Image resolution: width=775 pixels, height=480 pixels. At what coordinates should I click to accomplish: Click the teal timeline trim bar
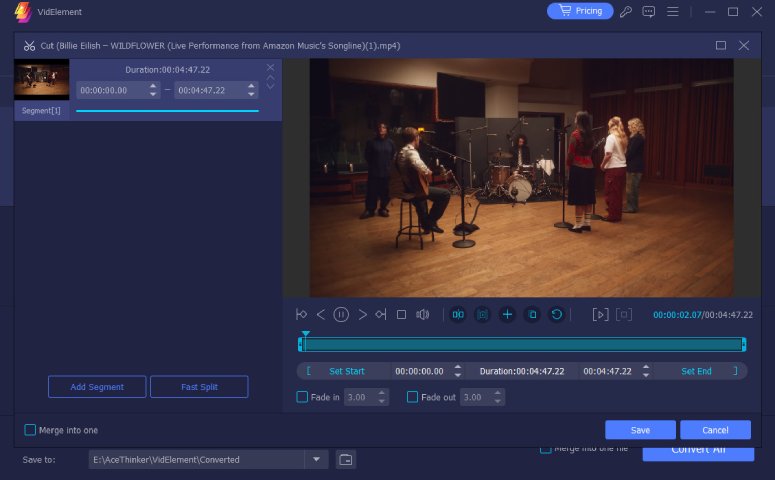pyautogui.click(x=522, y=345)
